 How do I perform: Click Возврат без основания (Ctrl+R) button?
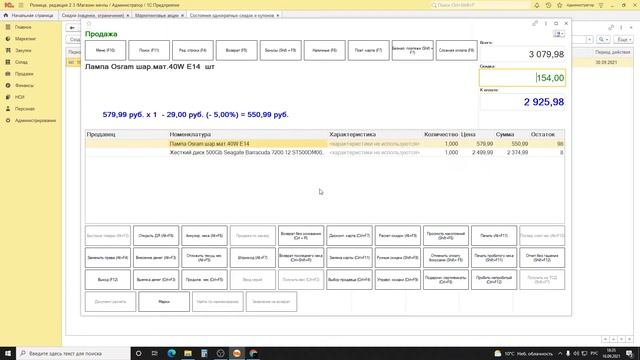(x=301, y=236)
